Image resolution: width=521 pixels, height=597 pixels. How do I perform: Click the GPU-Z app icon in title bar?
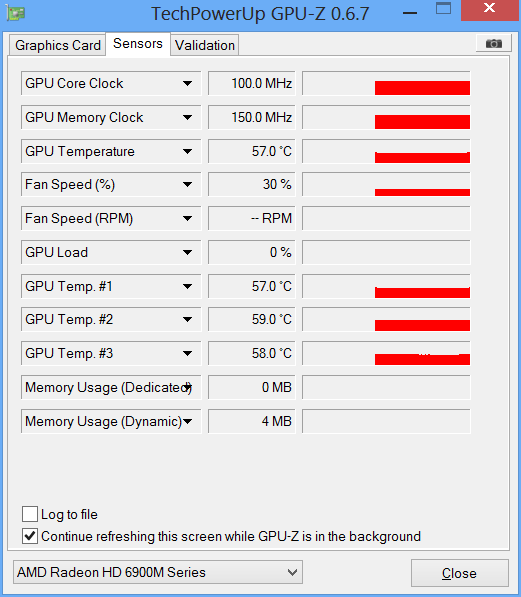[16, 13]
